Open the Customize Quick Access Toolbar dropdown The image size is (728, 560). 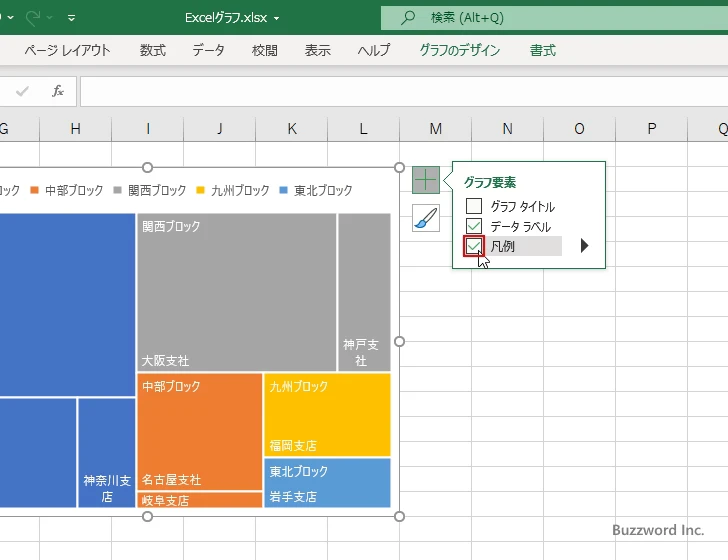[72, 18]
